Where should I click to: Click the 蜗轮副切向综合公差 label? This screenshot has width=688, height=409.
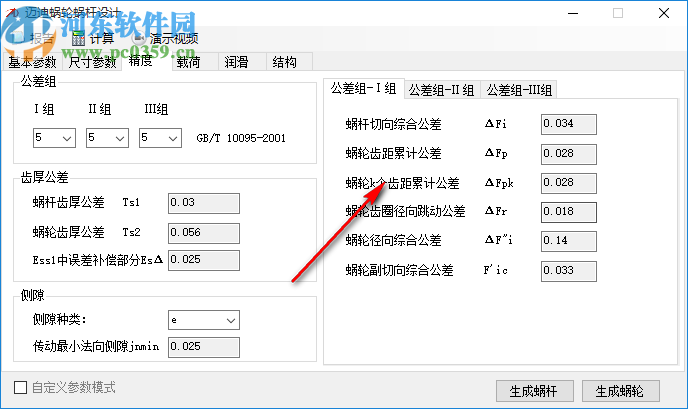click(399, 270)
